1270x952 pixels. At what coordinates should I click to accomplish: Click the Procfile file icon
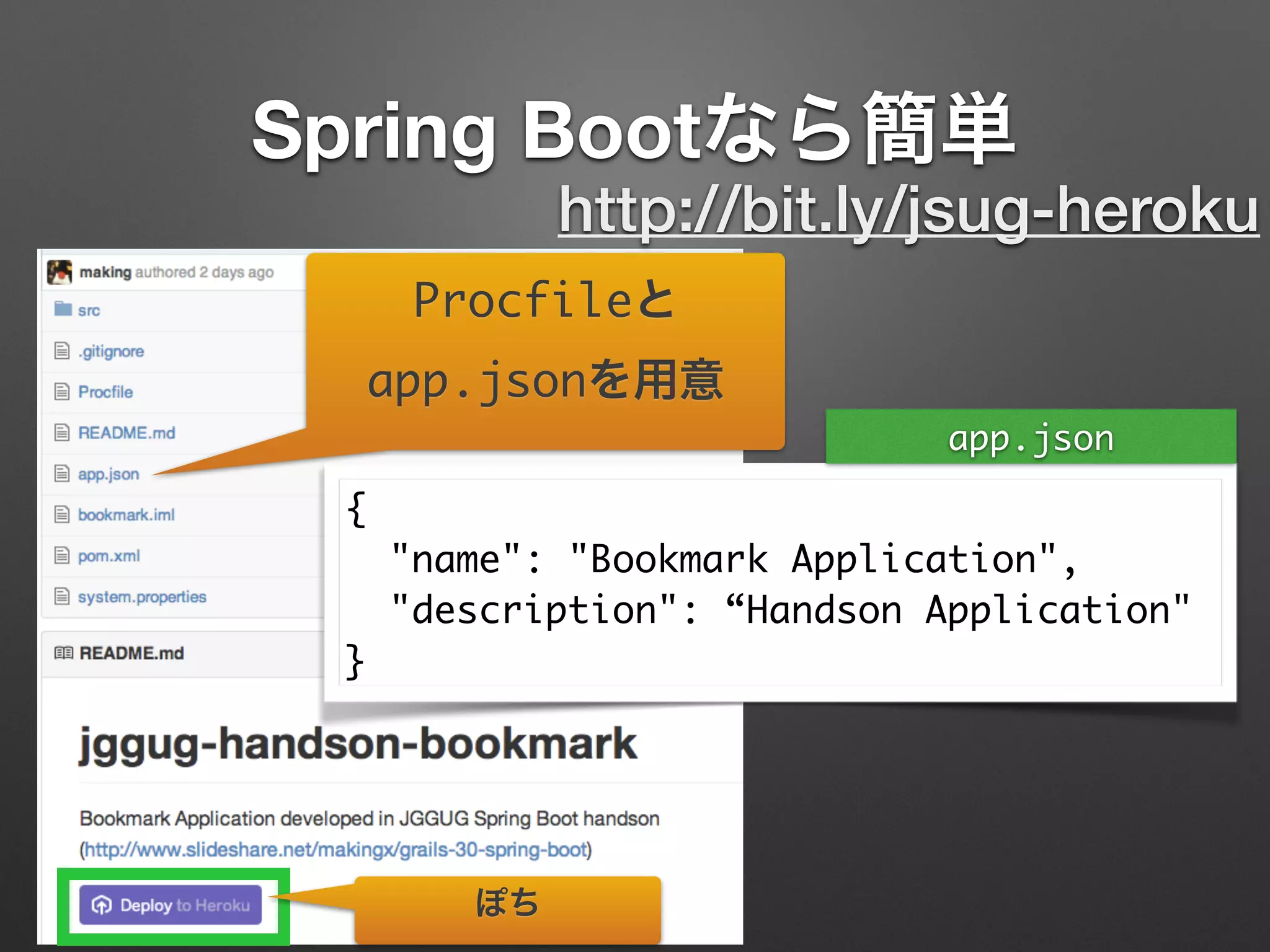click(x=62, y=392)
